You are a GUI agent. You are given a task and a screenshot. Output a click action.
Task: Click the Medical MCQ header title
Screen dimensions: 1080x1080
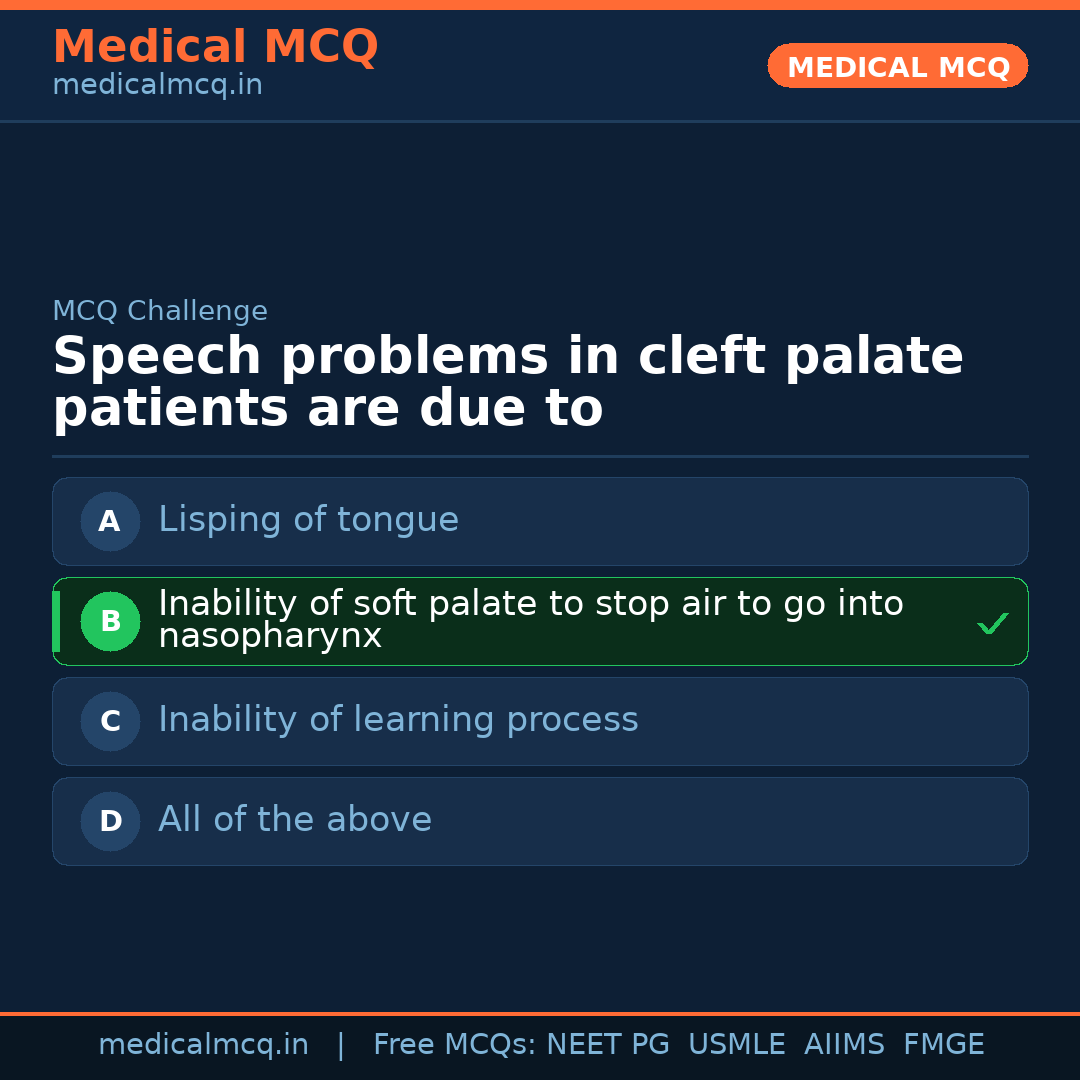coord(215,47)
